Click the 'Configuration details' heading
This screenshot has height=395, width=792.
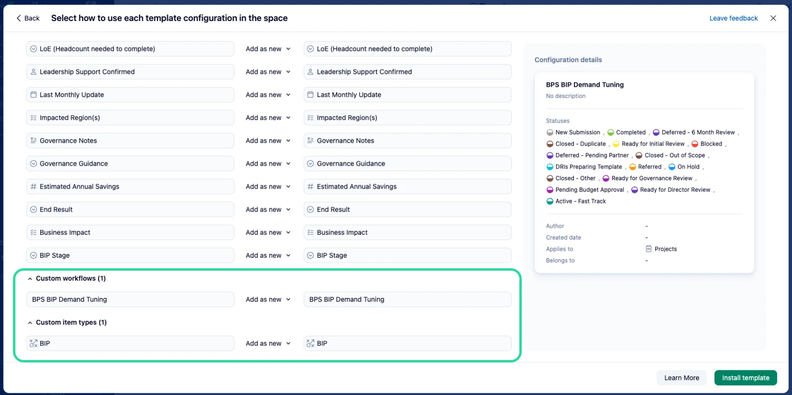pos(568,60)
